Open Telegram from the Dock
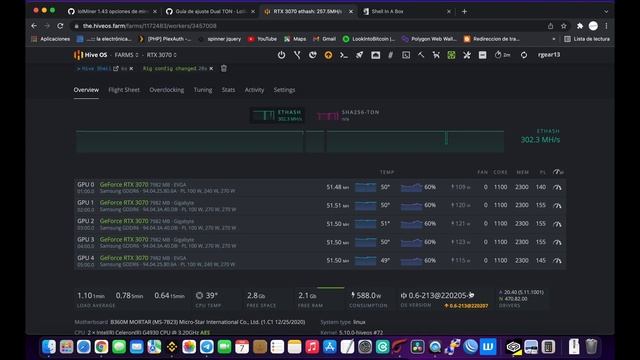Viewport: 640px width, 360px height. (x=207, y=347)
